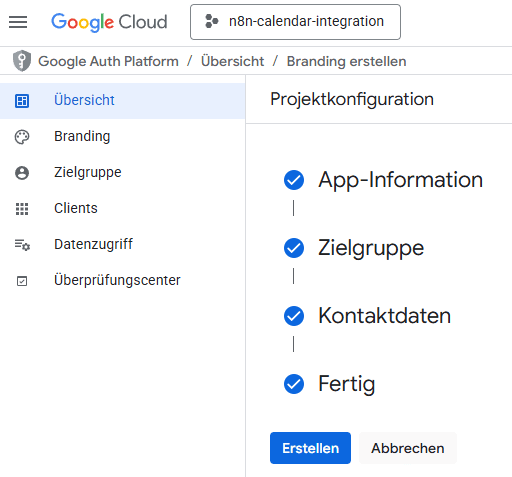This screenshot has width=512, height=477.
Task: Click the Zielgruppe person icon
Action: [22, 173]
